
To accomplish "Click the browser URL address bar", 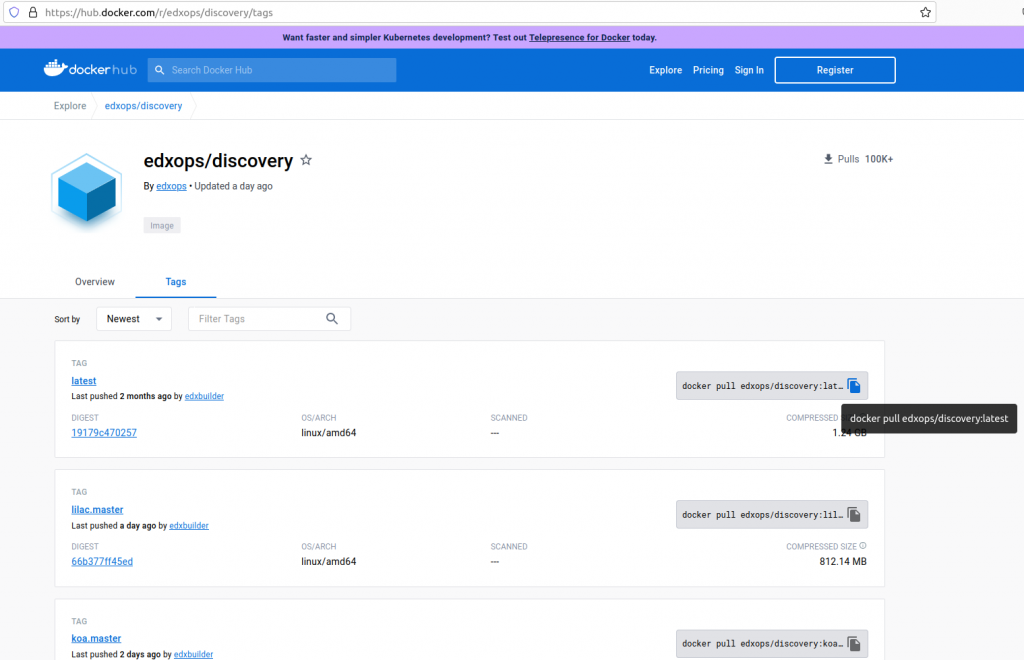I will tap(468, 12).
